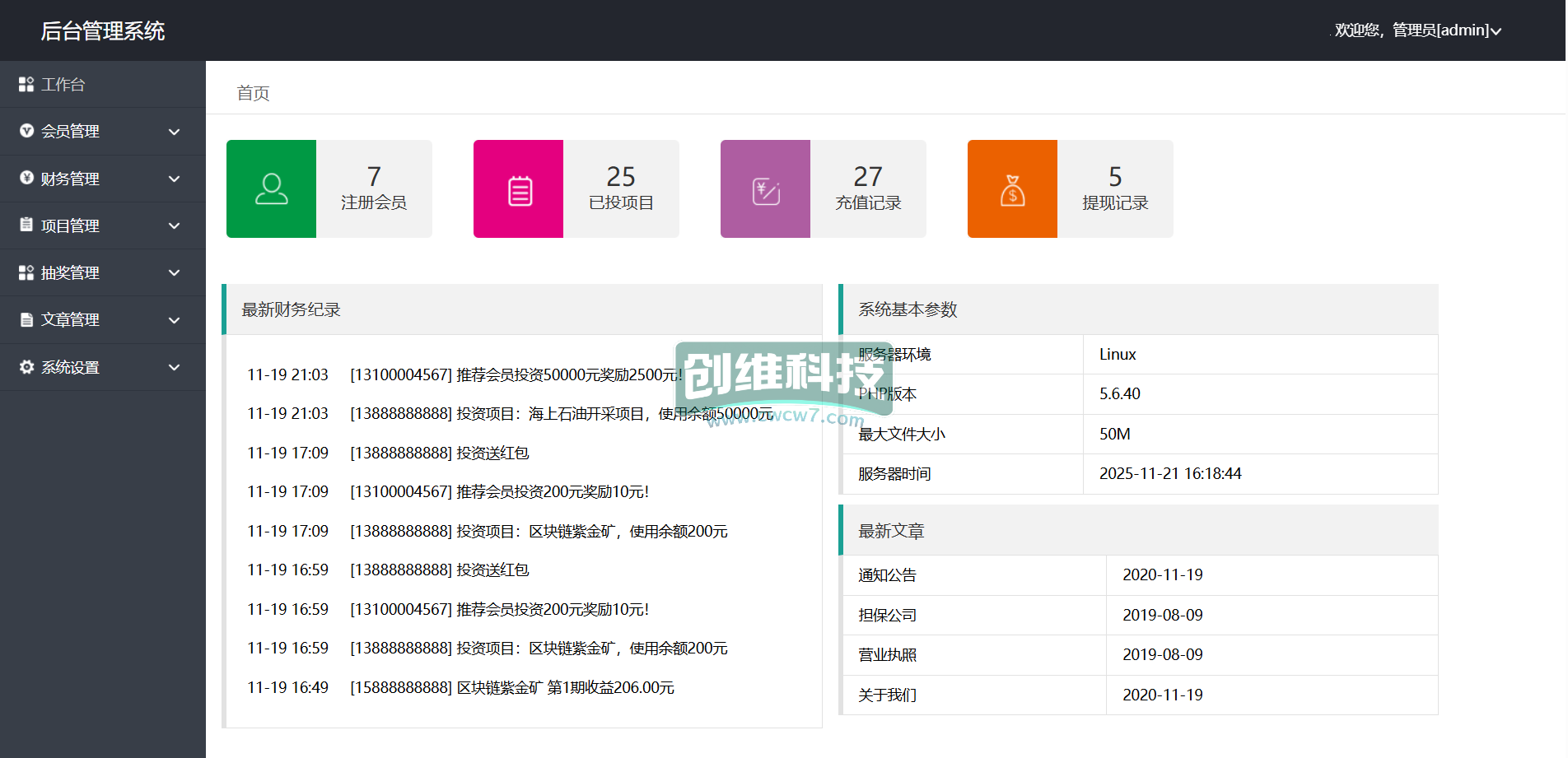The height and width of the screenshot is (758, 1568).
Task: Expand the 会员管理 chevron arrow
Action: pyautogui.click(x=174, y=132)
